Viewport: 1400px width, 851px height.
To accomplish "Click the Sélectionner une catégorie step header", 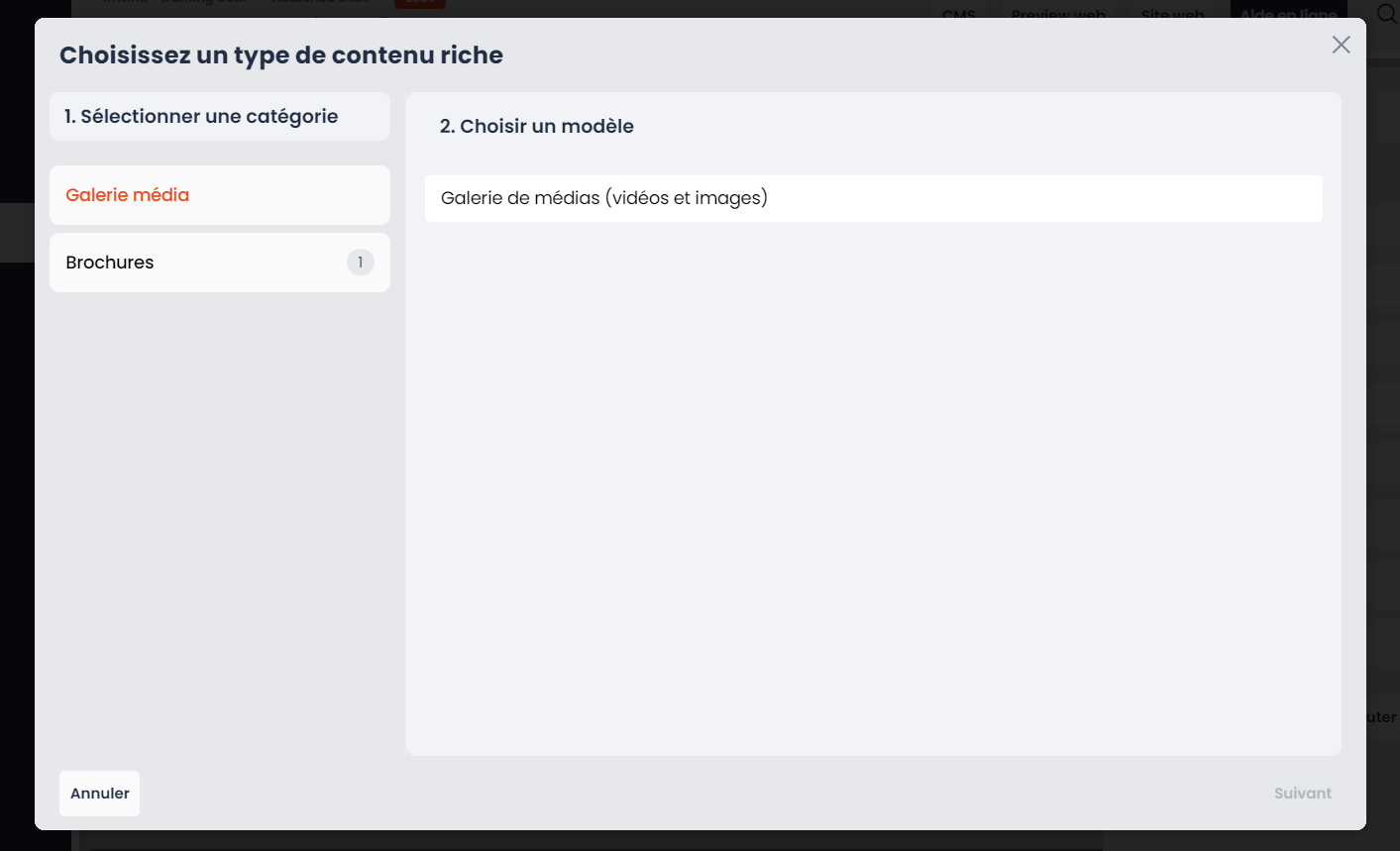I will 220,117.
